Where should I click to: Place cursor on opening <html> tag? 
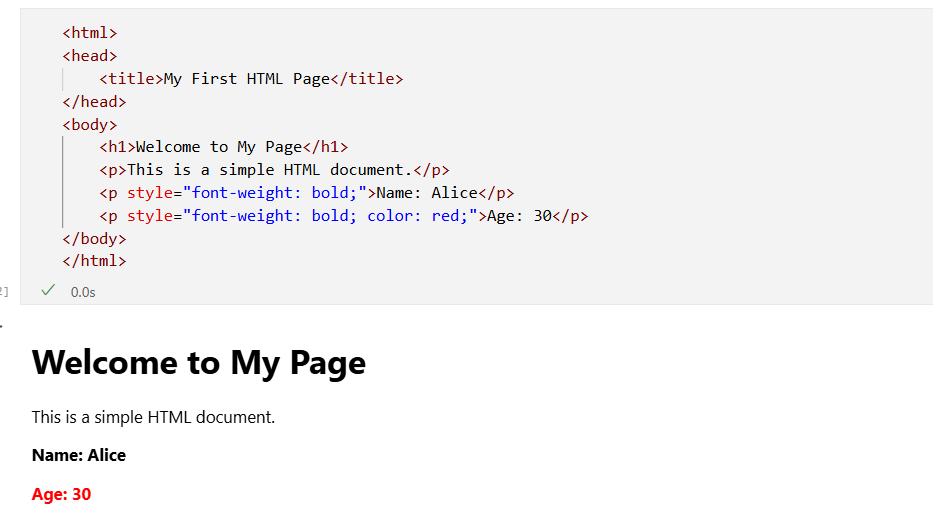[x=89, y=33]
